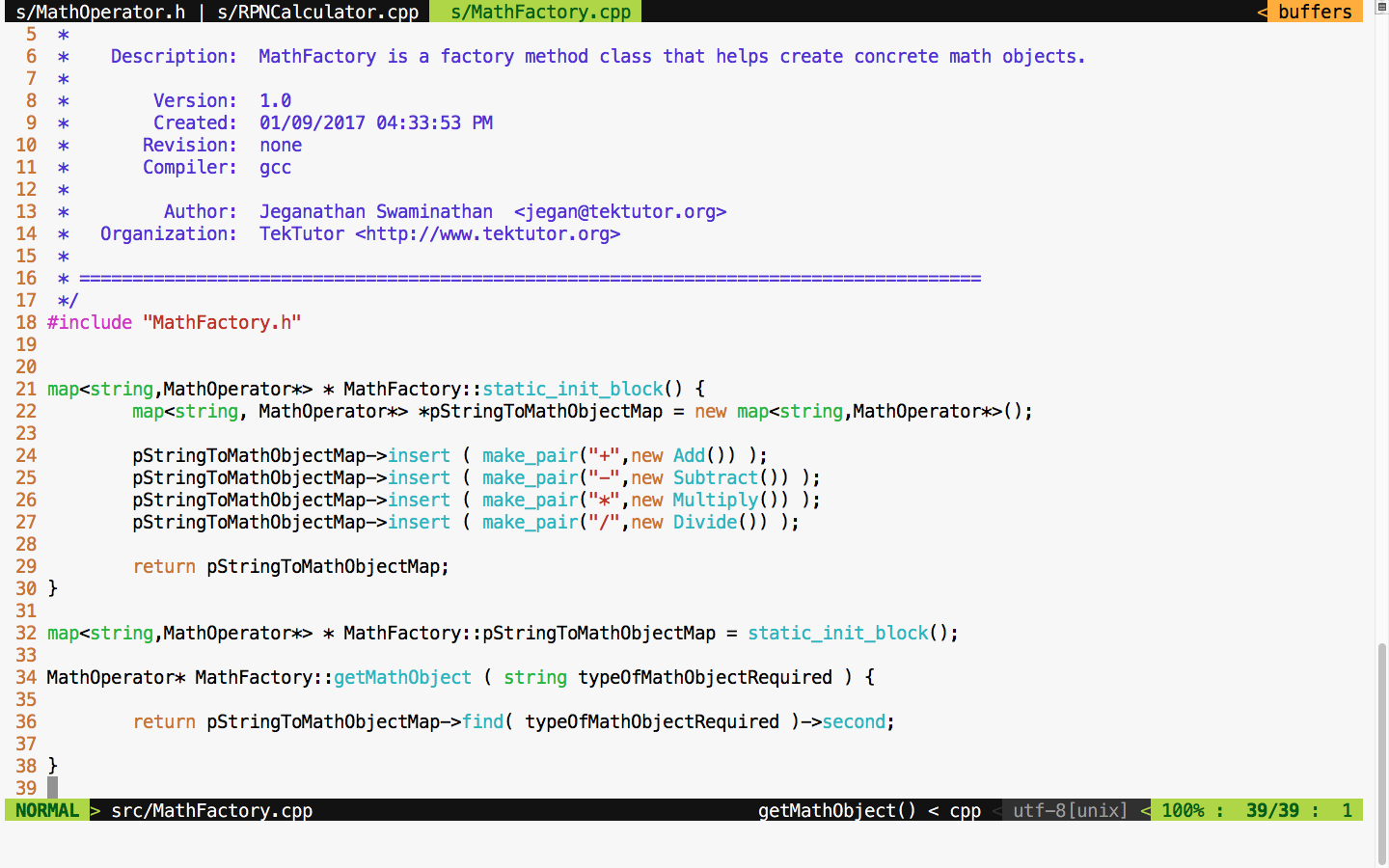The height and width of the screenshot is (868, 1389).
Task: Click the 'find' call on line 36
Action: pyautogui.click(x=482, y=721)
